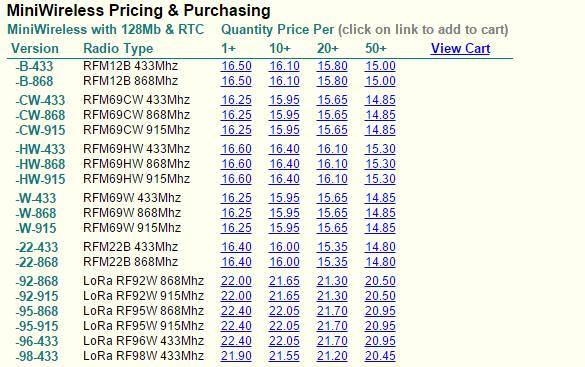Click radio type LoRa RF92W 868Mhz
The image size is (585, 367).
(x=144, y=281)
